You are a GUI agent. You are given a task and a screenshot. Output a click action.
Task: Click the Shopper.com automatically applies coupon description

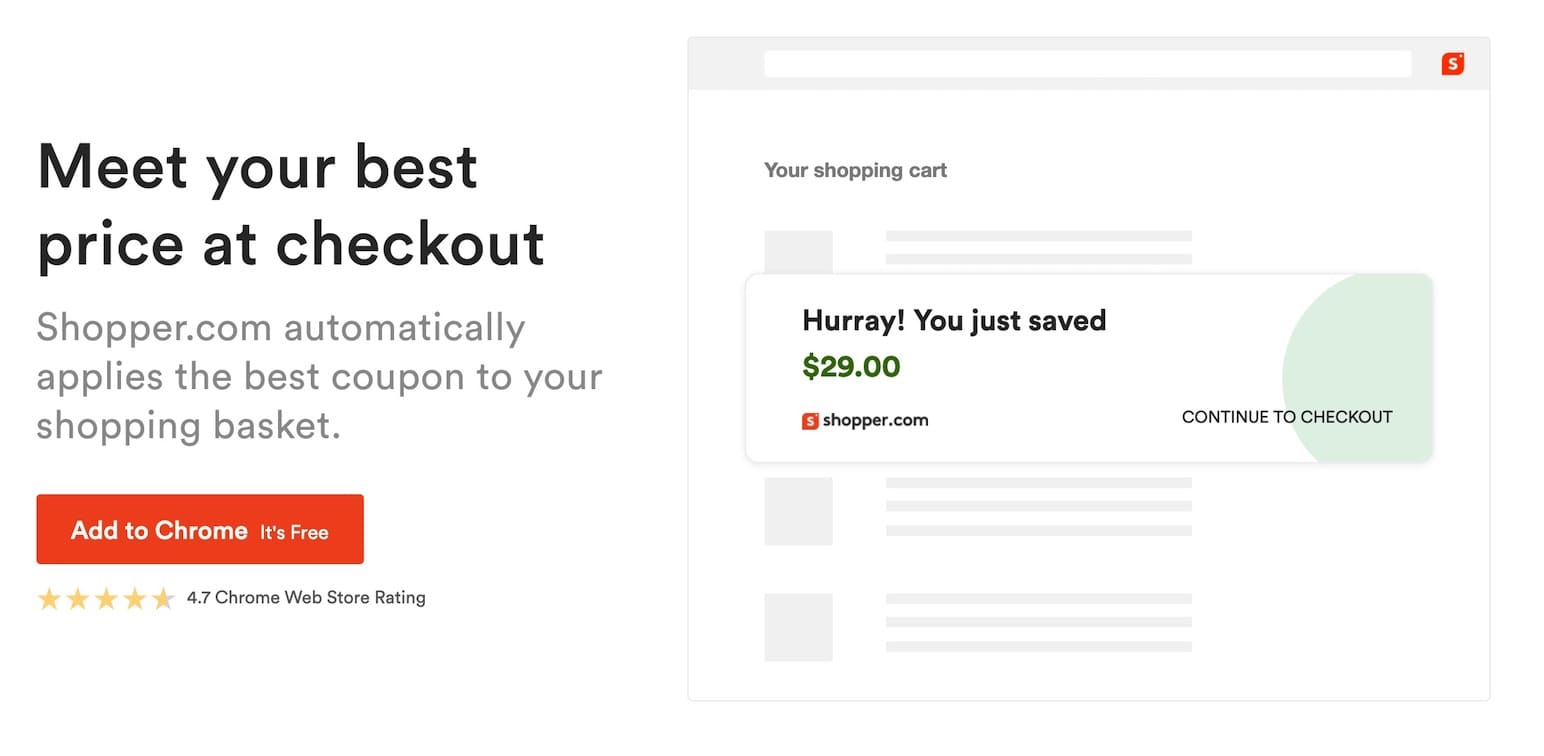pos(319,376)
